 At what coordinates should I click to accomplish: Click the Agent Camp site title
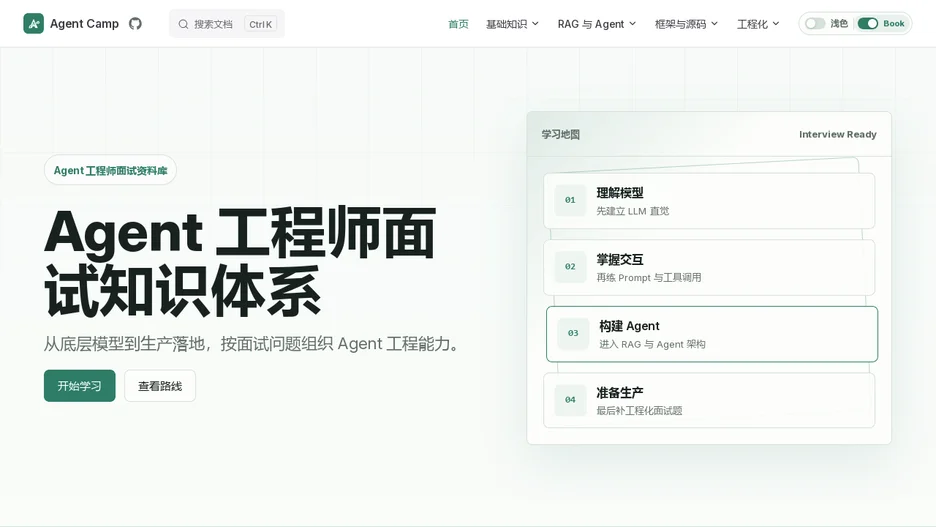pos(84,24)
